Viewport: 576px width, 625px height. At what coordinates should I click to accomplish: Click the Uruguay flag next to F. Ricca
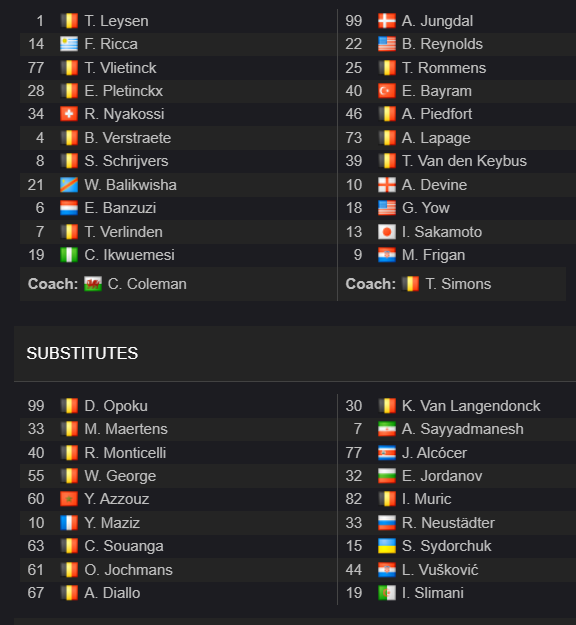[69, 44]
